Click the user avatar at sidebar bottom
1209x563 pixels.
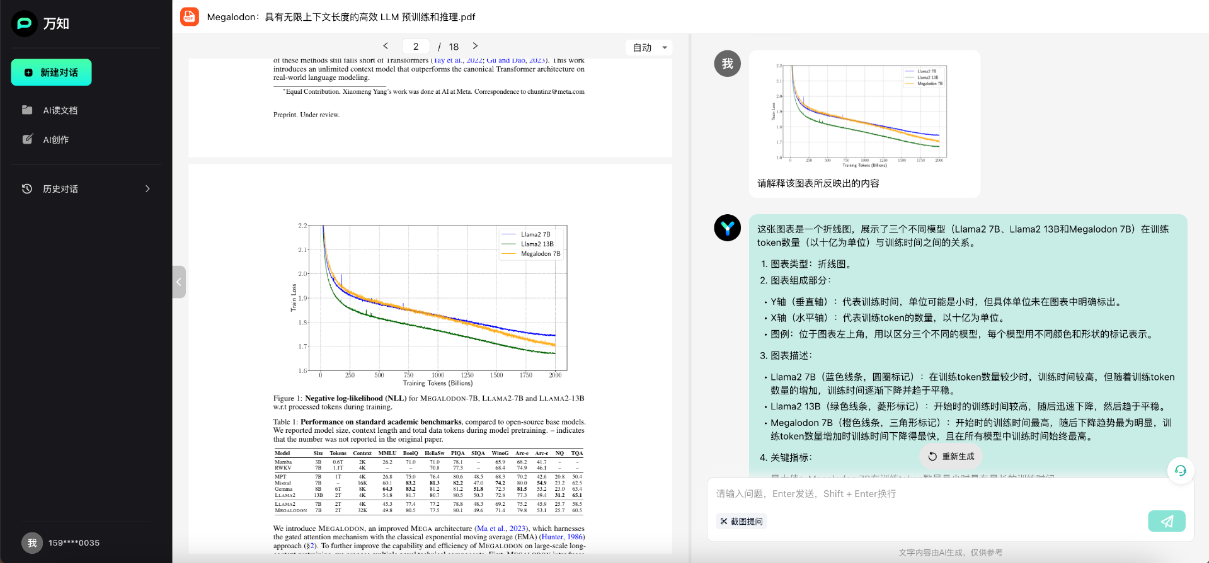[x=32, y=542]
